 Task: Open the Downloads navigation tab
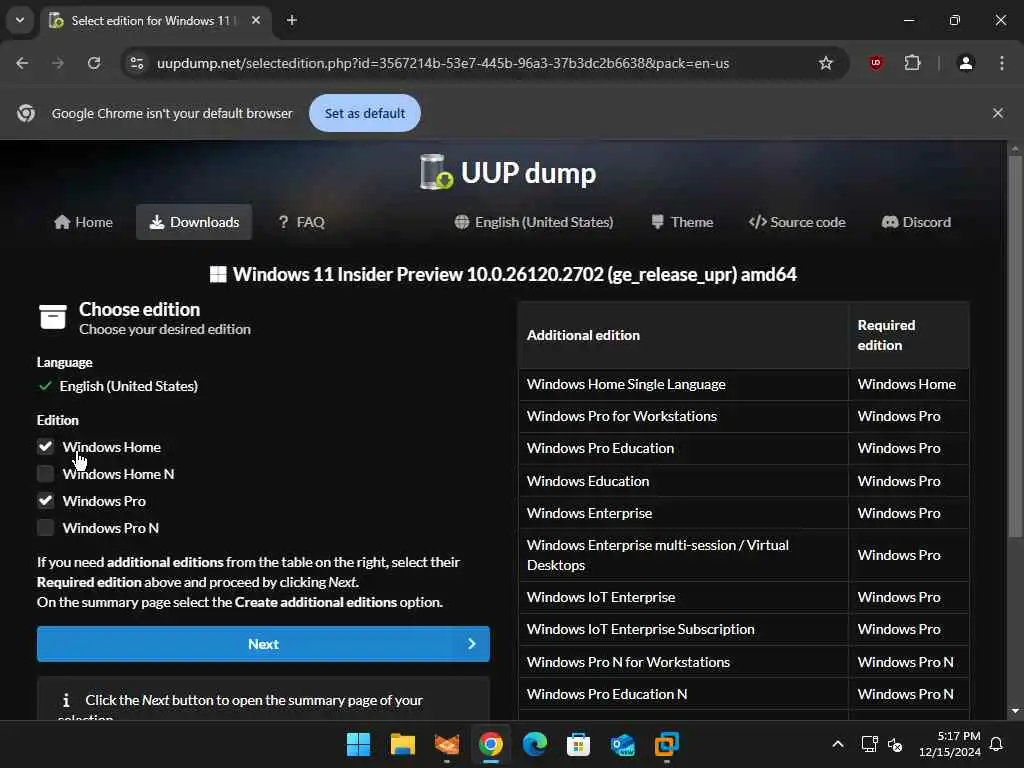click(x=194, y=222)
